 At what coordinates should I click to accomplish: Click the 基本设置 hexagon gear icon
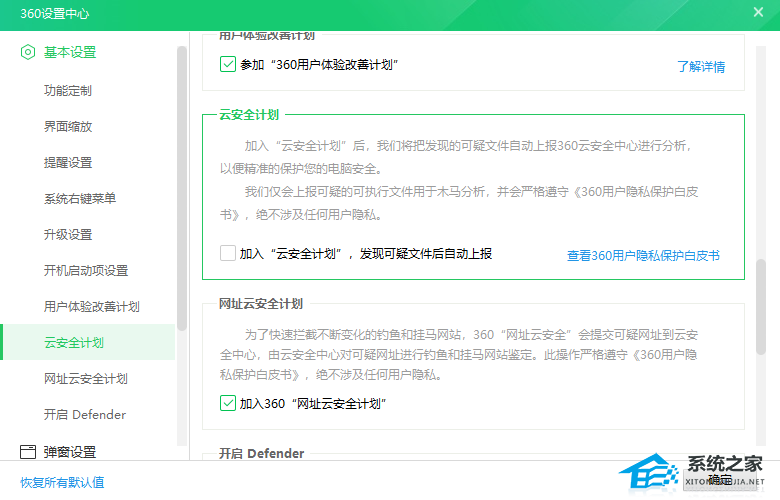pyautogui.click(x=28, y=52)
